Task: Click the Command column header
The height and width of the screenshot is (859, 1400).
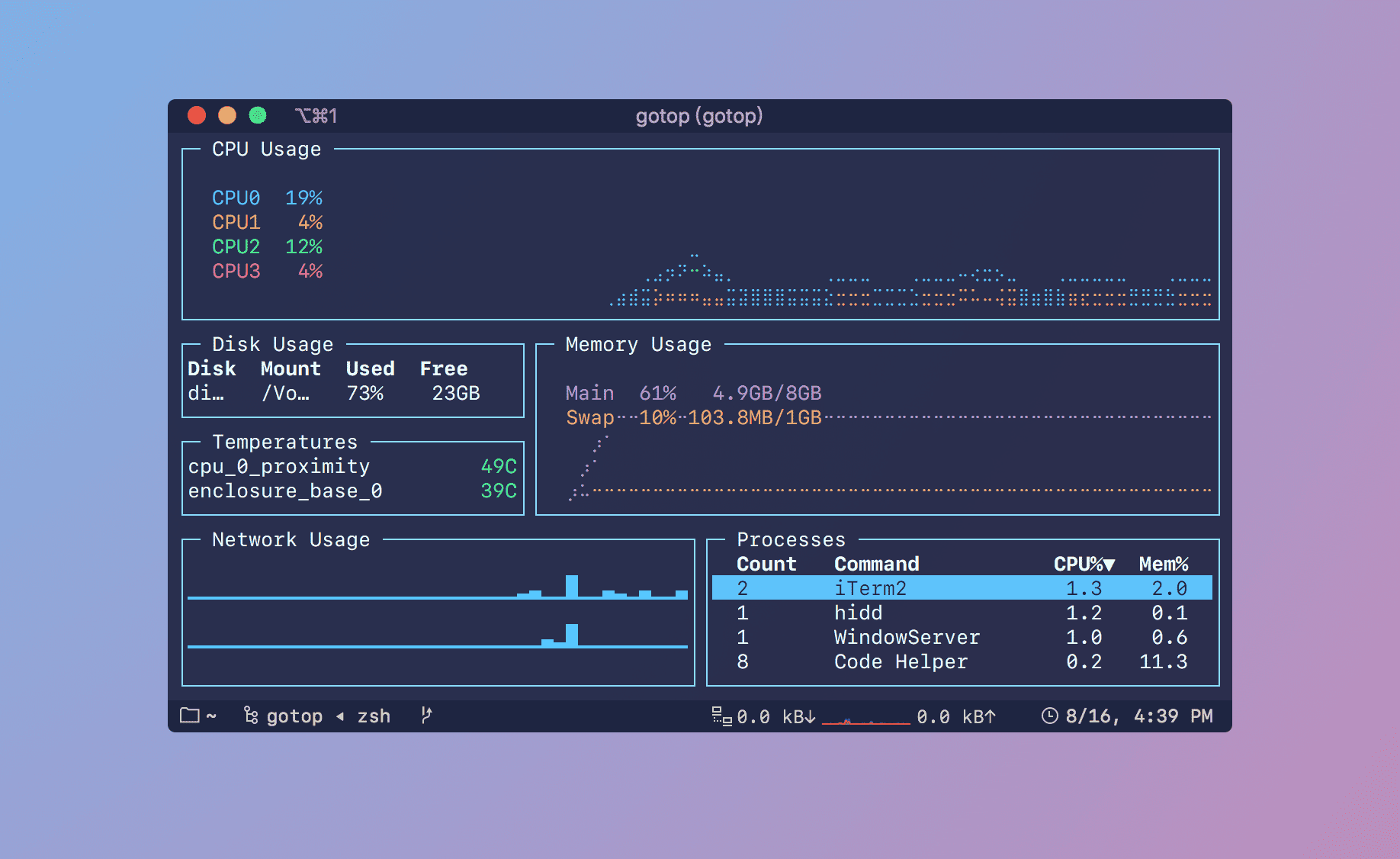Action: [877, 564]
